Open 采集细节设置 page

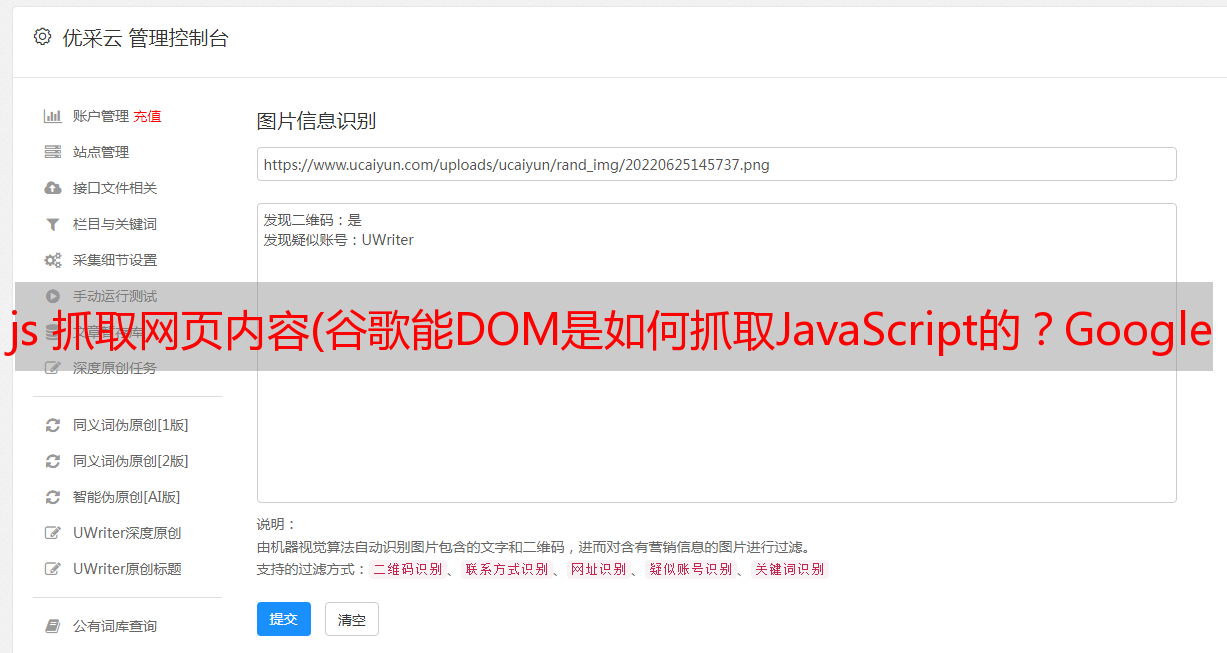tap(115, 260)
